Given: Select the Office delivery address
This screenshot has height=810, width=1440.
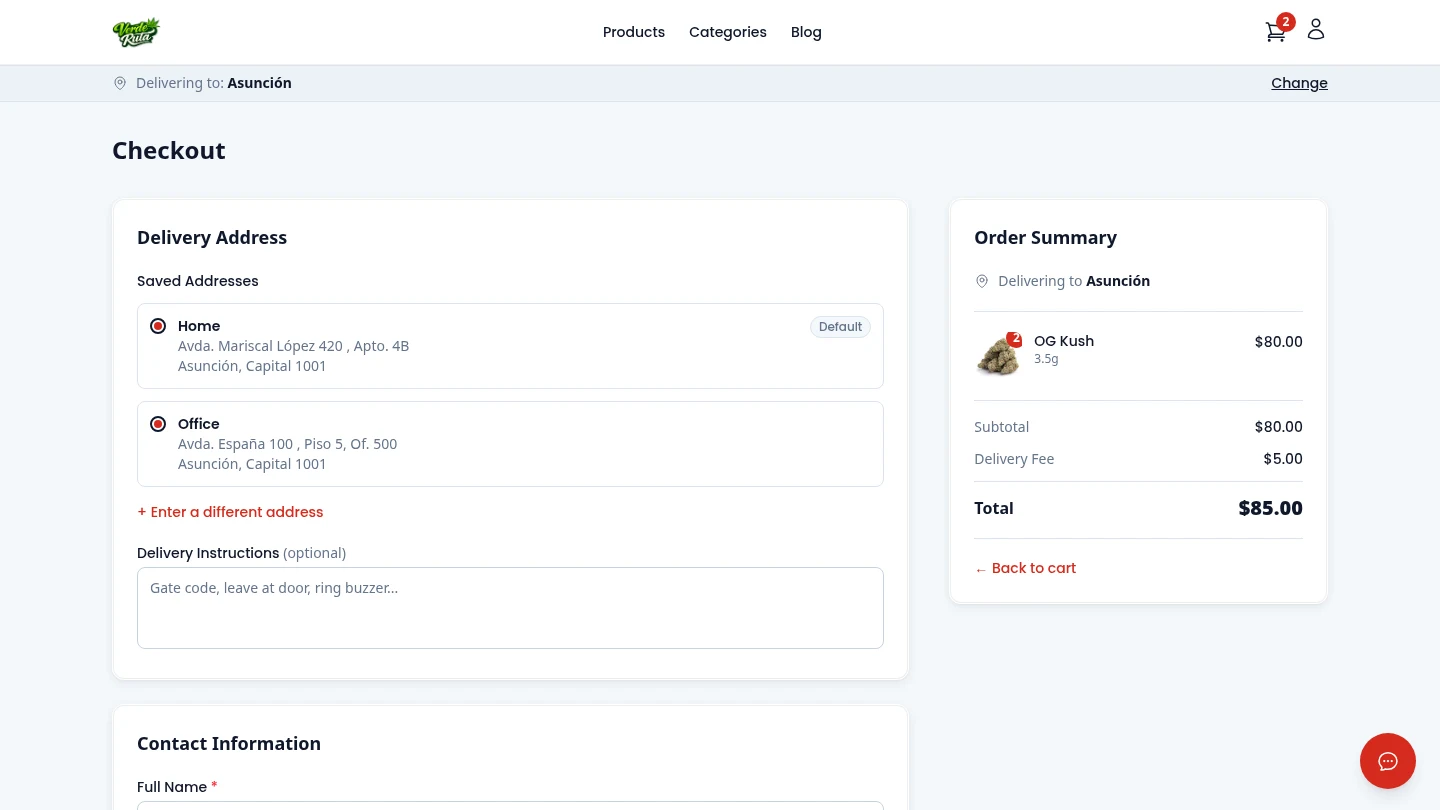Looking at the screenshot, I should (x=158, y=424).
